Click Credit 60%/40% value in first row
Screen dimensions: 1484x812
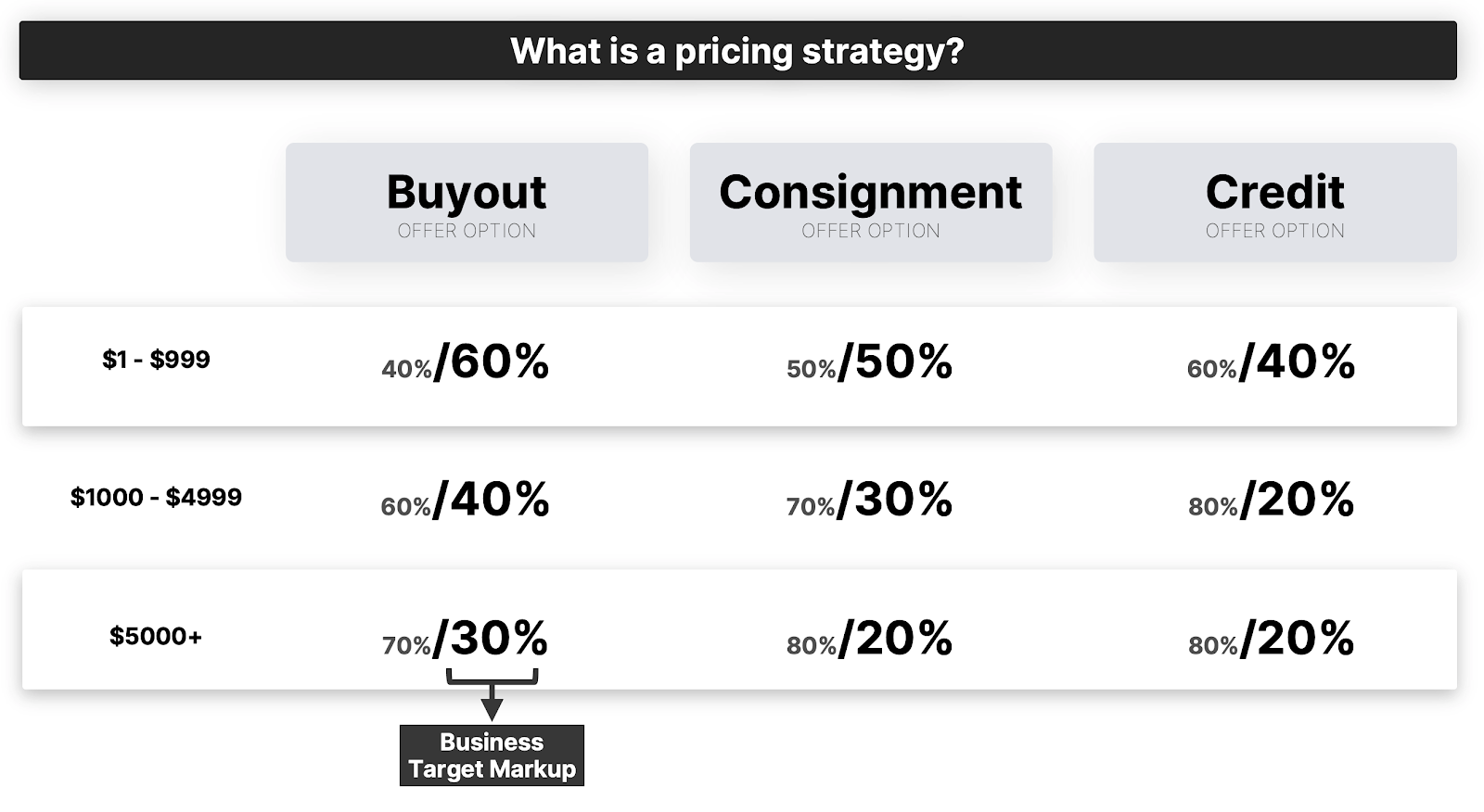(1271, 362)
